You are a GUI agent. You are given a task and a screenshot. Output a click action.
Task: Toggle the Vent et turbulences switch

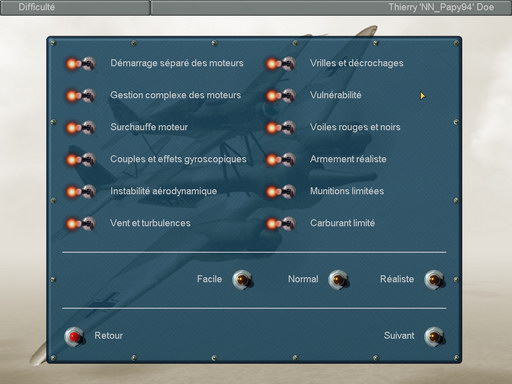[80, 223]
